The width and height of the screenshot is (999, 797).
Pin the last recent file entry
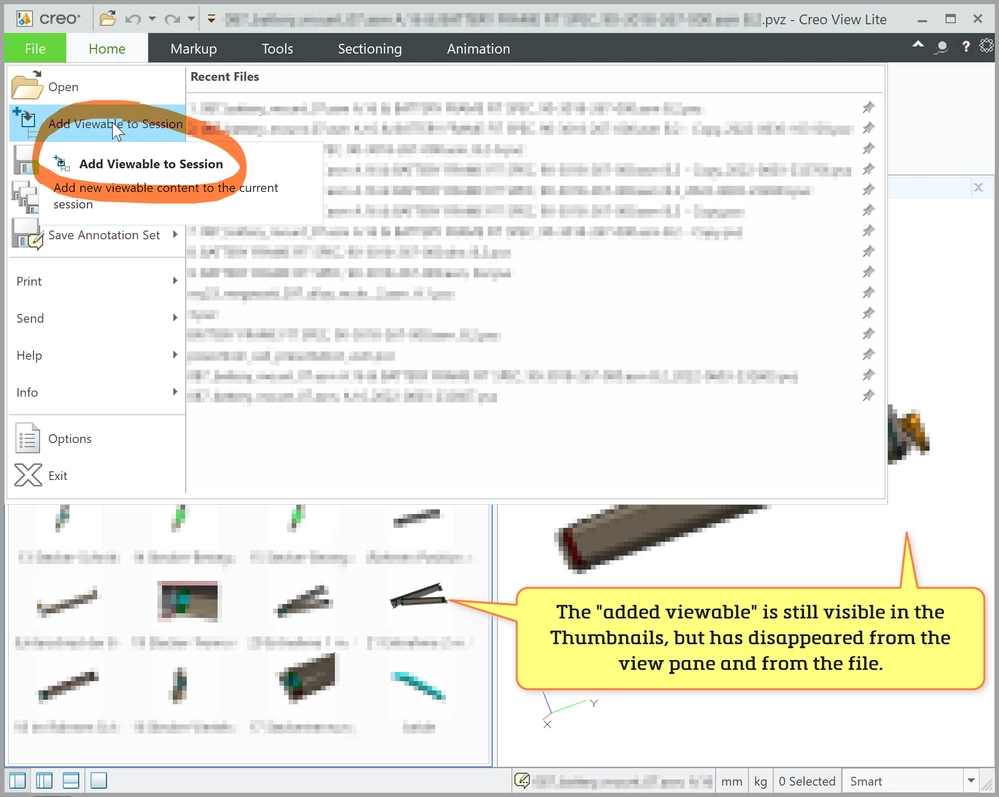tap(868, 394)
